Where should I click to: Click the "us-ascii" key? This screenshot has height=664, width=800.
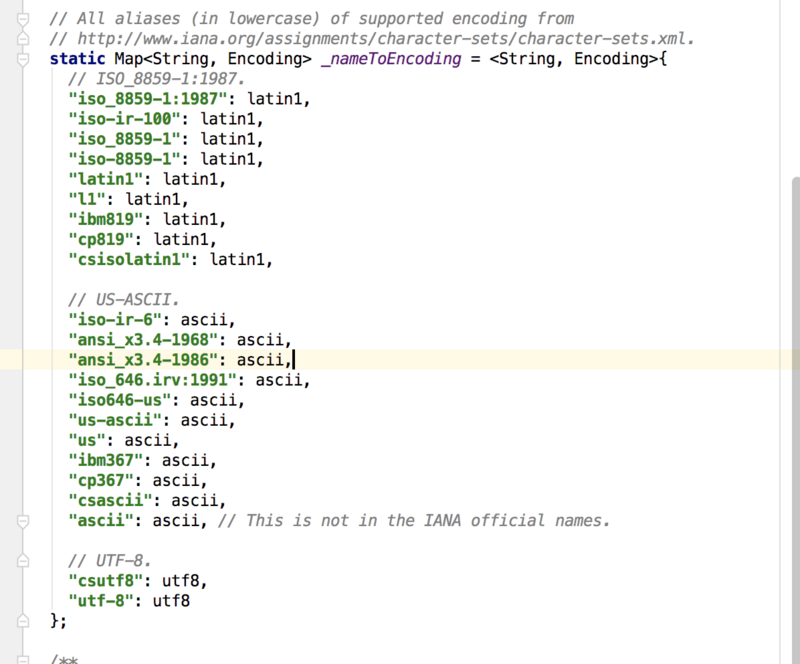[x=115, y=421]
